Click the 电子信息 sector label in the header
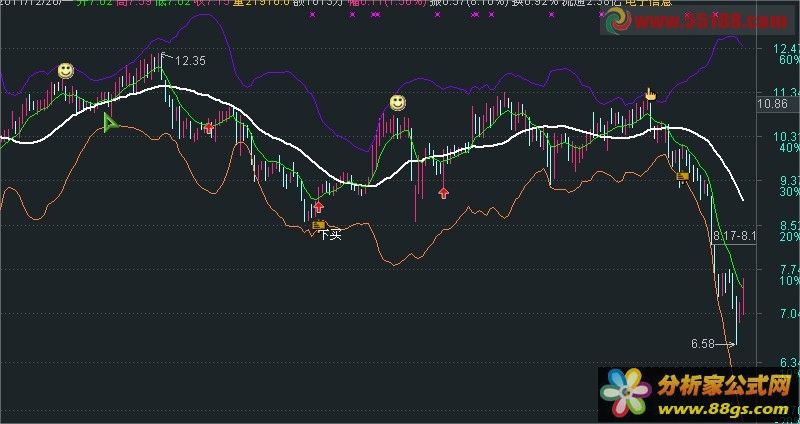 point(648,3)
